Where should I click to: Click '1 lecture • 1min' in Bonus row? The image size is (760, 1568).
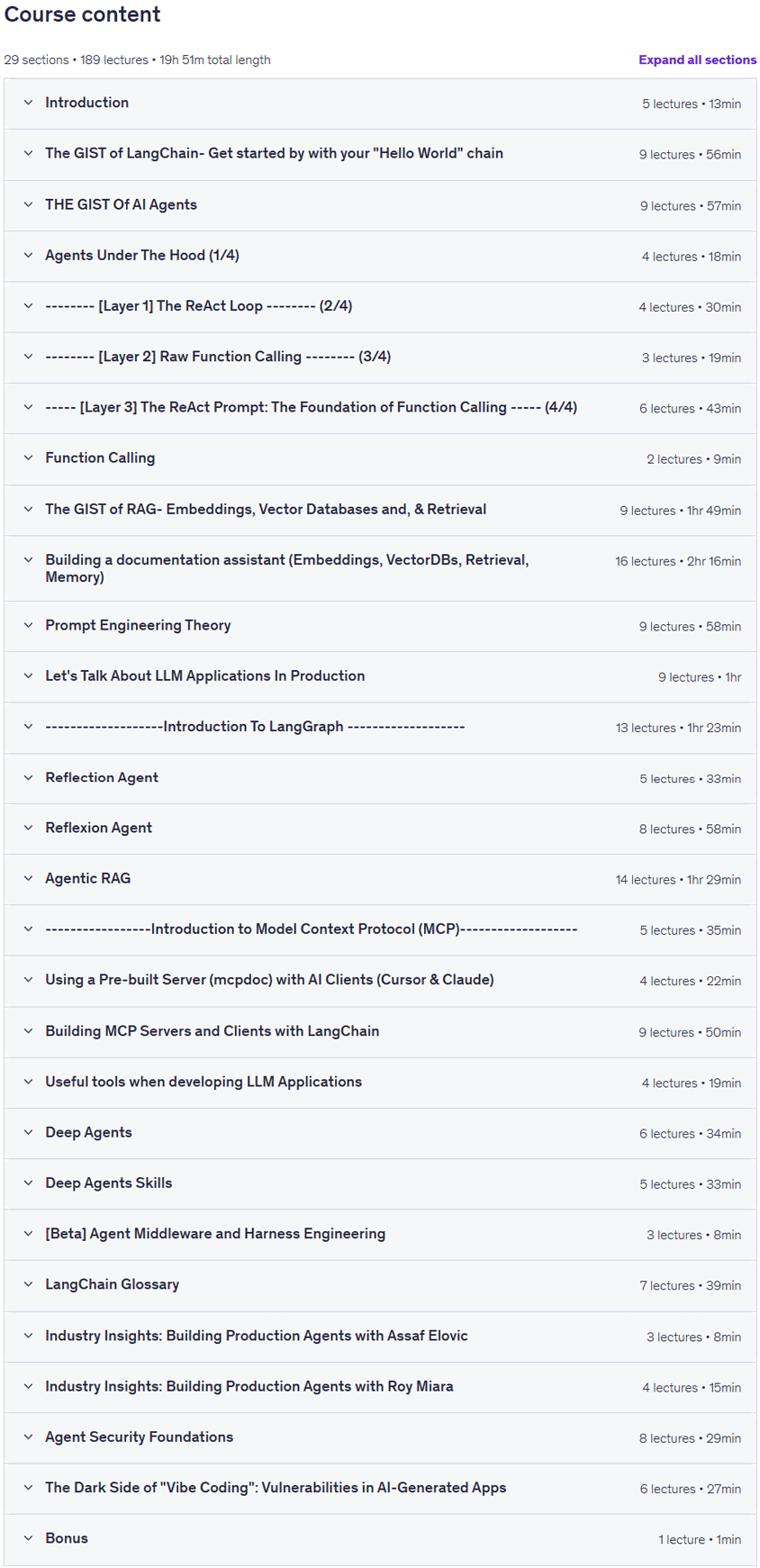click(x=700, y=1539)
